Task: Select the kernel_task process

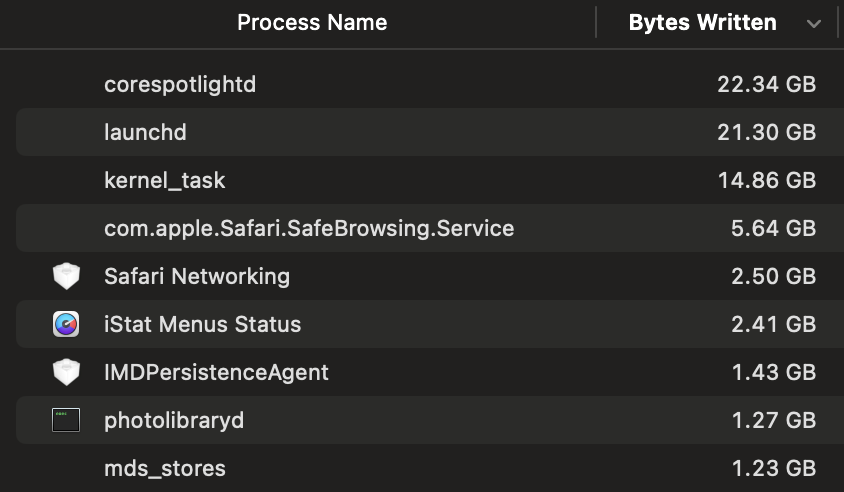Action: tap(165, 180)
